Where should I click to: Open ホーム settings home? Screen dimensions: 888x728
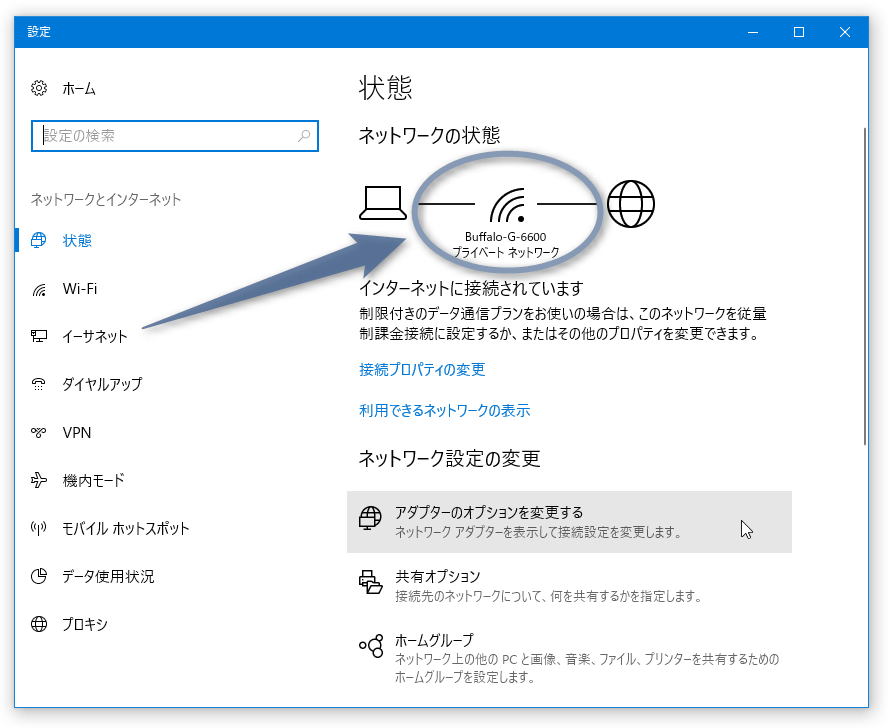pyautogui.click(x=79, y=89)
